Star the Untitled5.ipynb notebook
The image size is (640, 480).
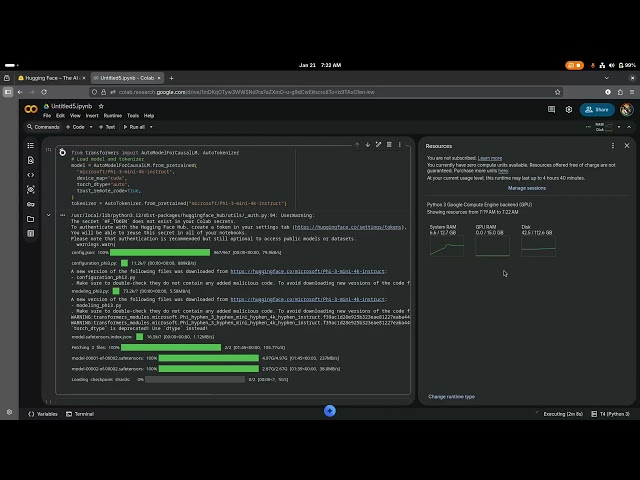click(x=101, y=106)
